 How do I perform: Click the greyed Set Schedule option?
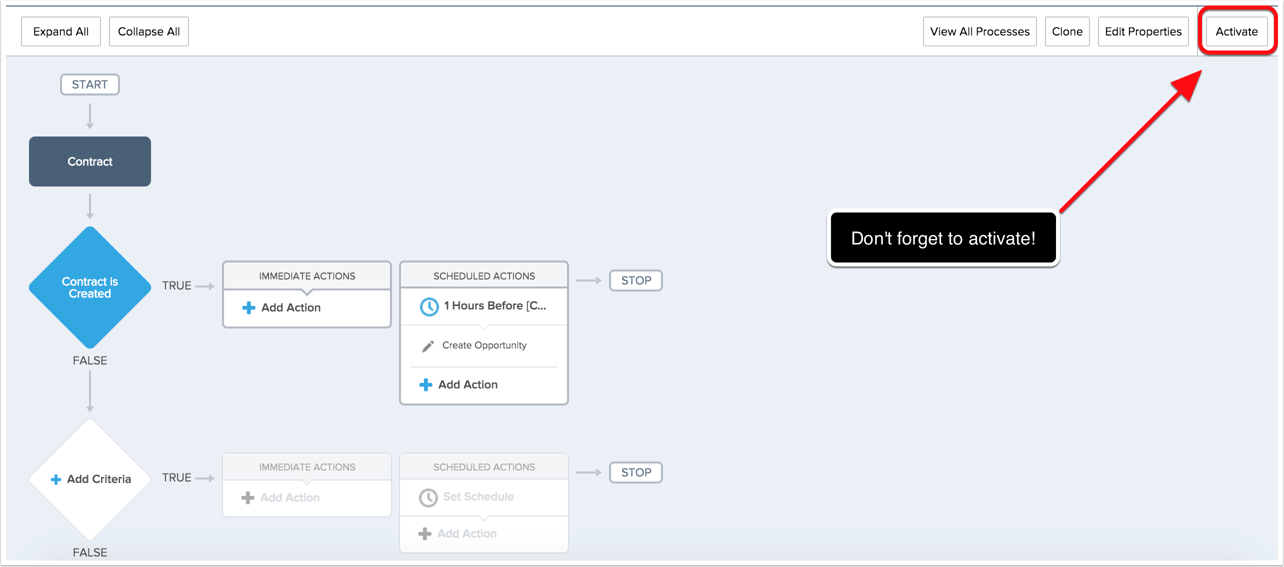[478, 497]
